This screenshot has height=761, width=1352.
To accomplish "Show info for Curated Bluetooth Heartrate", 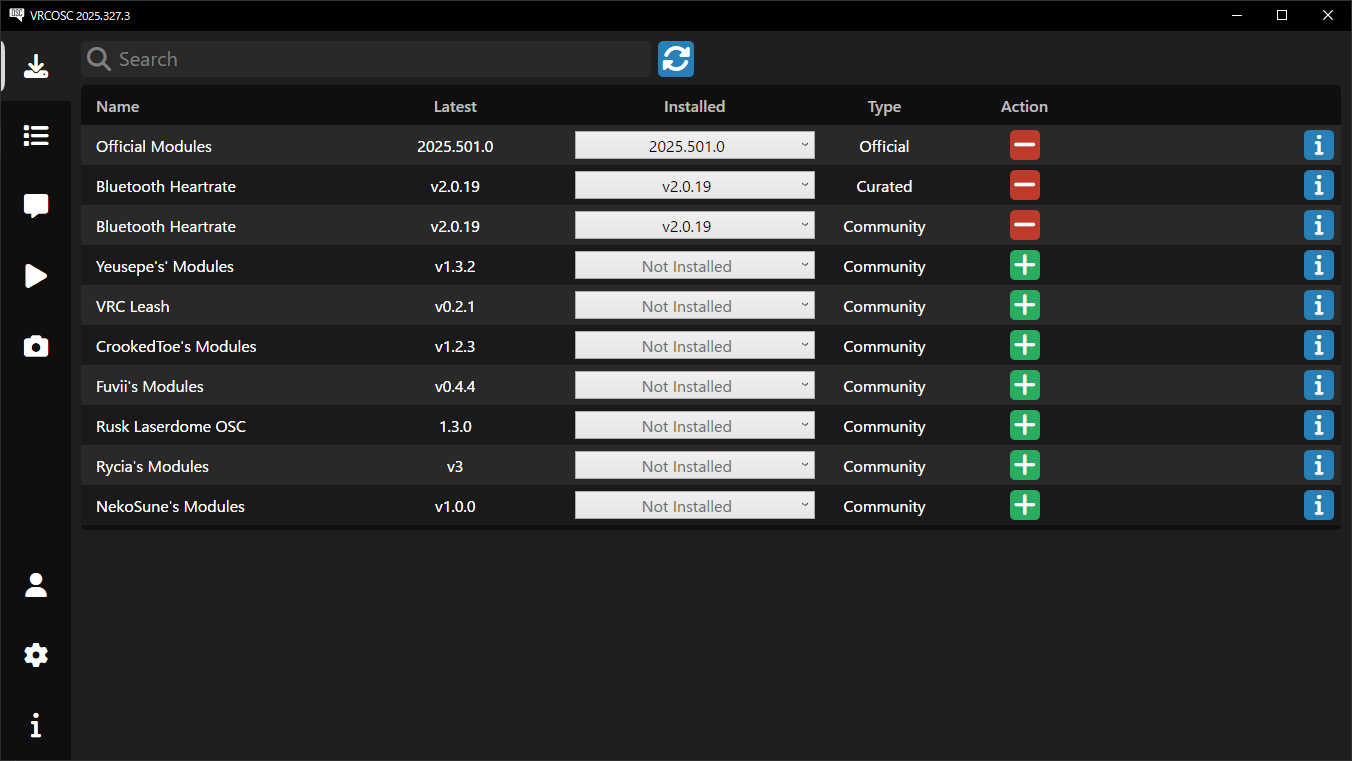I will coord(1318,185).
